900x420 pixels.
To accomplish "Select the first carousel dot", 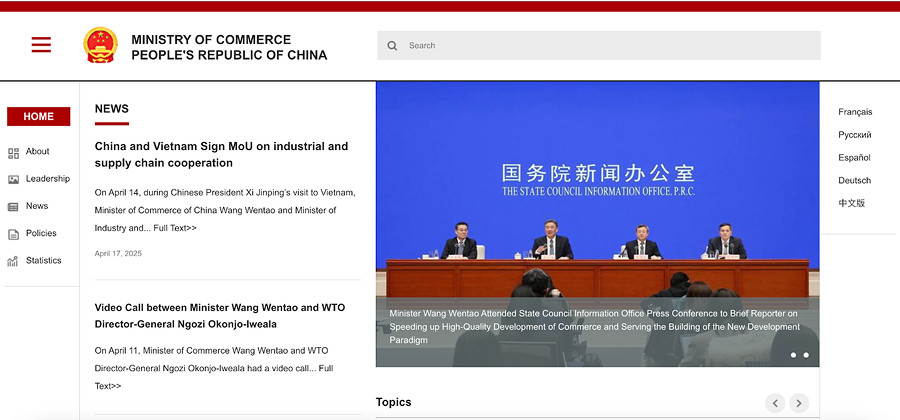I will (x=793, y=355).
